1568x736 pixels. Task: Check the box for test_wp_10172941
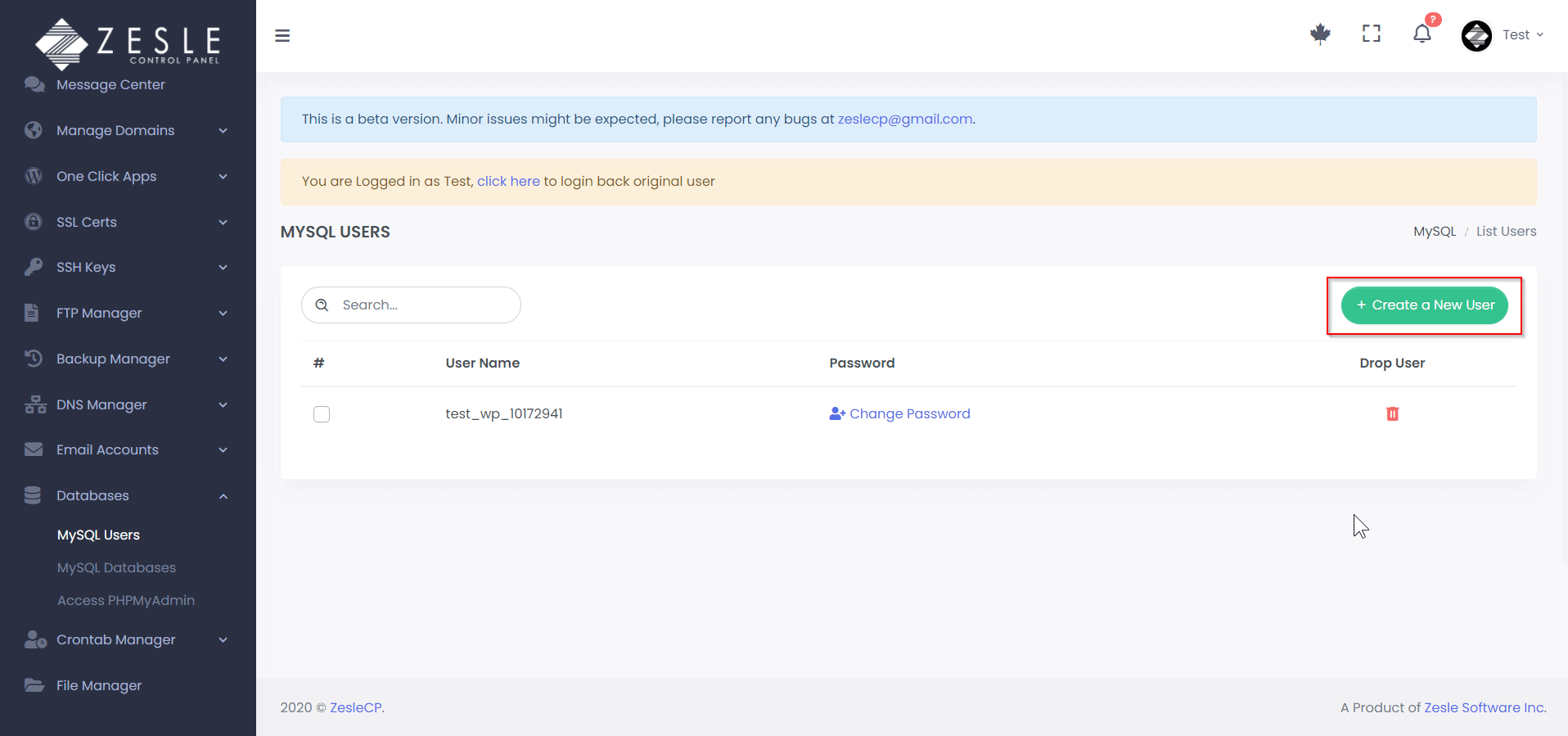(x=322, y=414)
